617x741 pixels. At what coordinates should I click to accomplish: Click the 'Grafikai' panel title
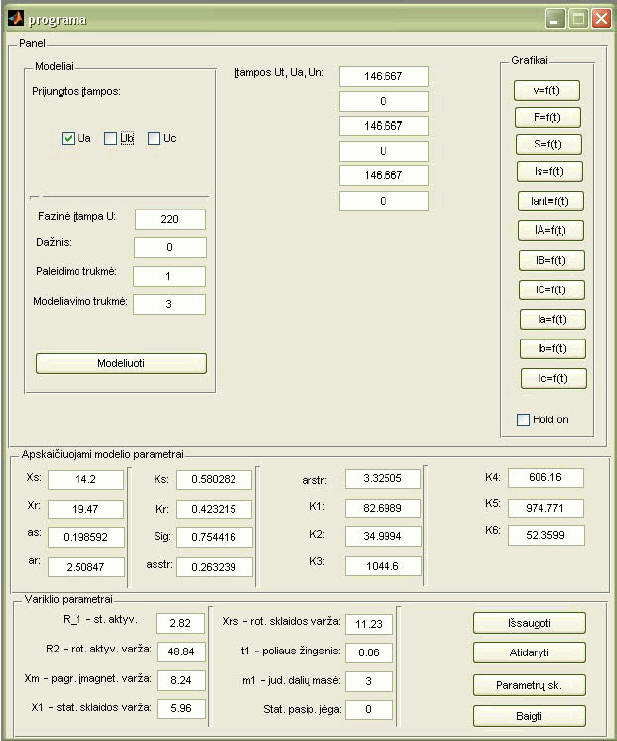(529, 60)
